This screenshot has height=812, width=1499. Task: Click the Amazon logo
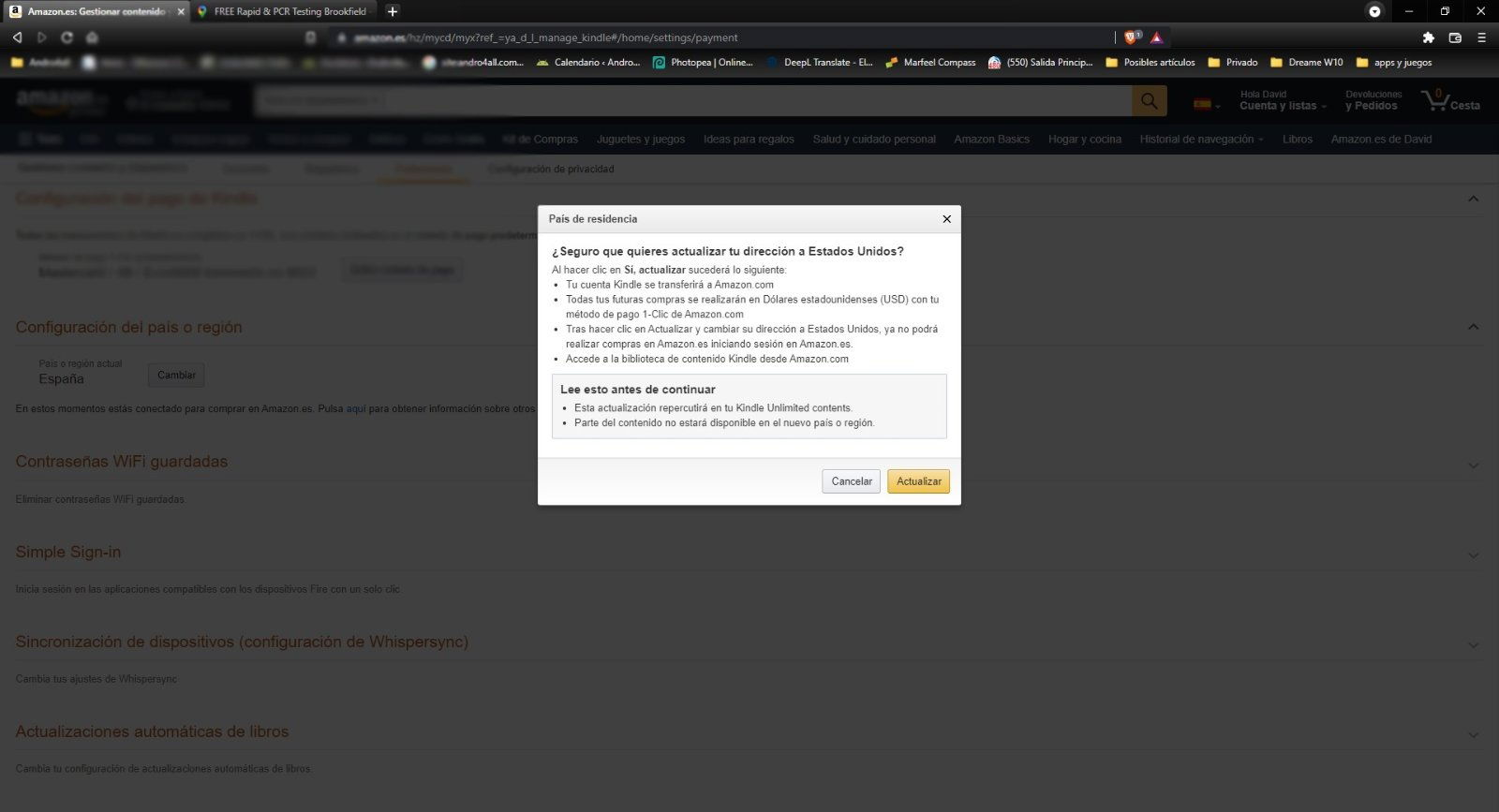(62, 100)
